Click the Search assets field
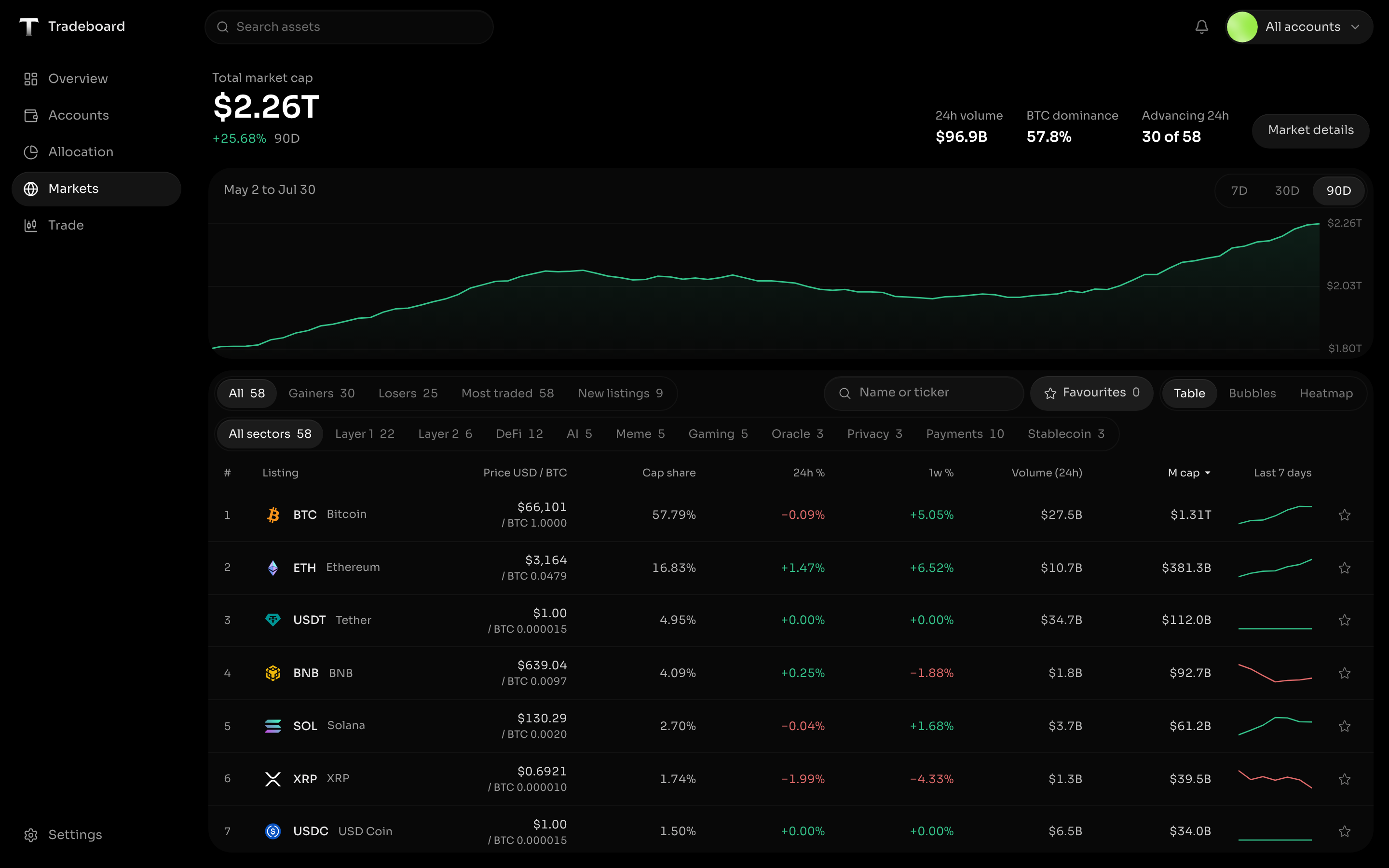 [x=349, y=27]
